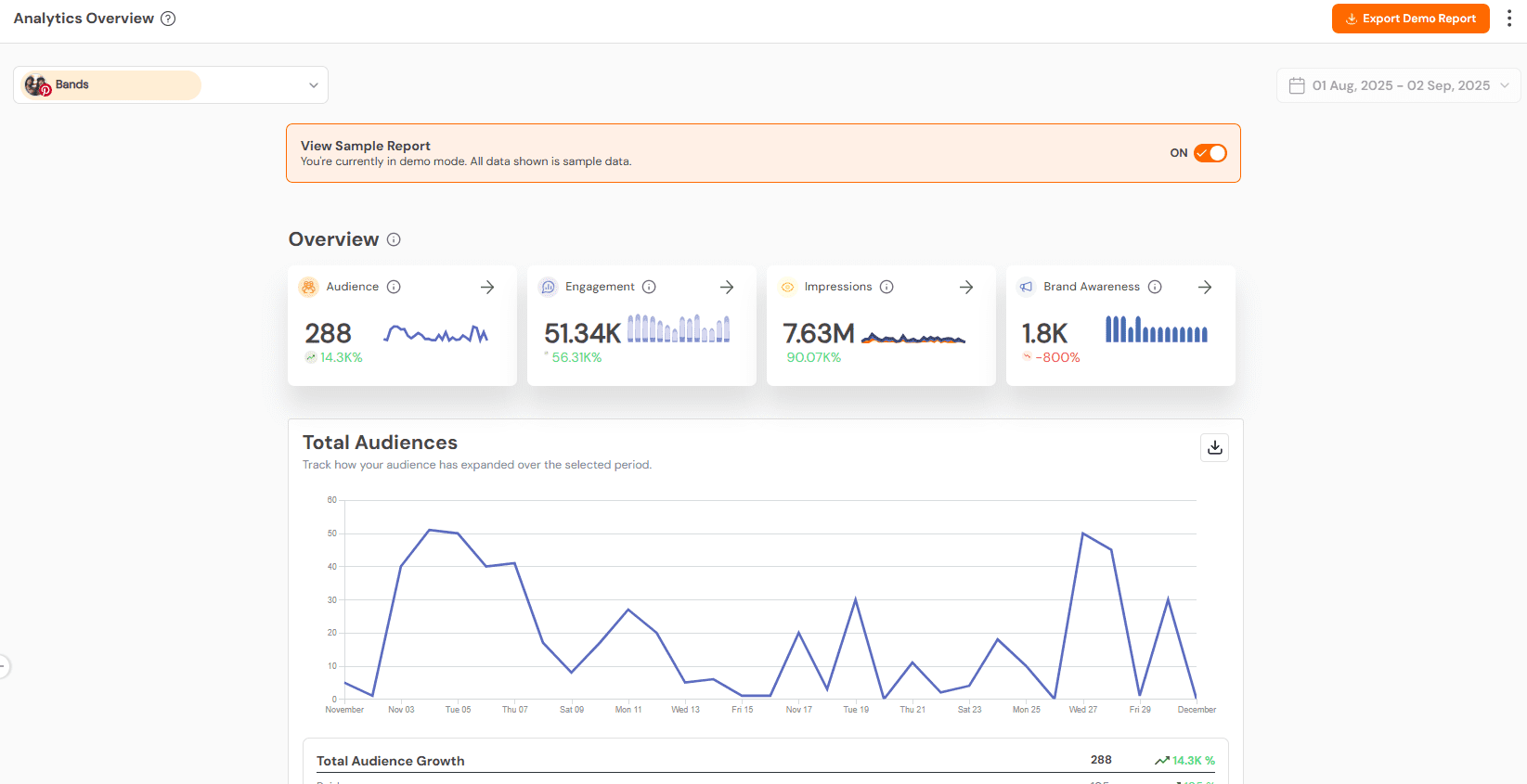Click the 51.34K engagement value
This screenshot has height=784, width=1527.
pyautogui.click(x=582, y=333)
